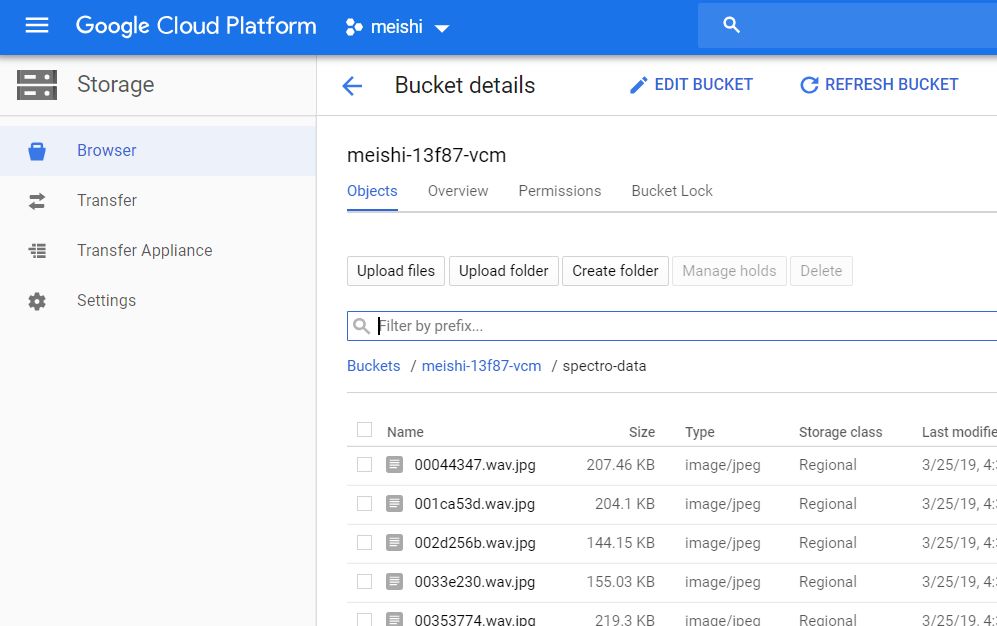The image size is (997, 626).
Task: Click the file icon for 00044347.wav.jpg
Action: tap(395, 465)
